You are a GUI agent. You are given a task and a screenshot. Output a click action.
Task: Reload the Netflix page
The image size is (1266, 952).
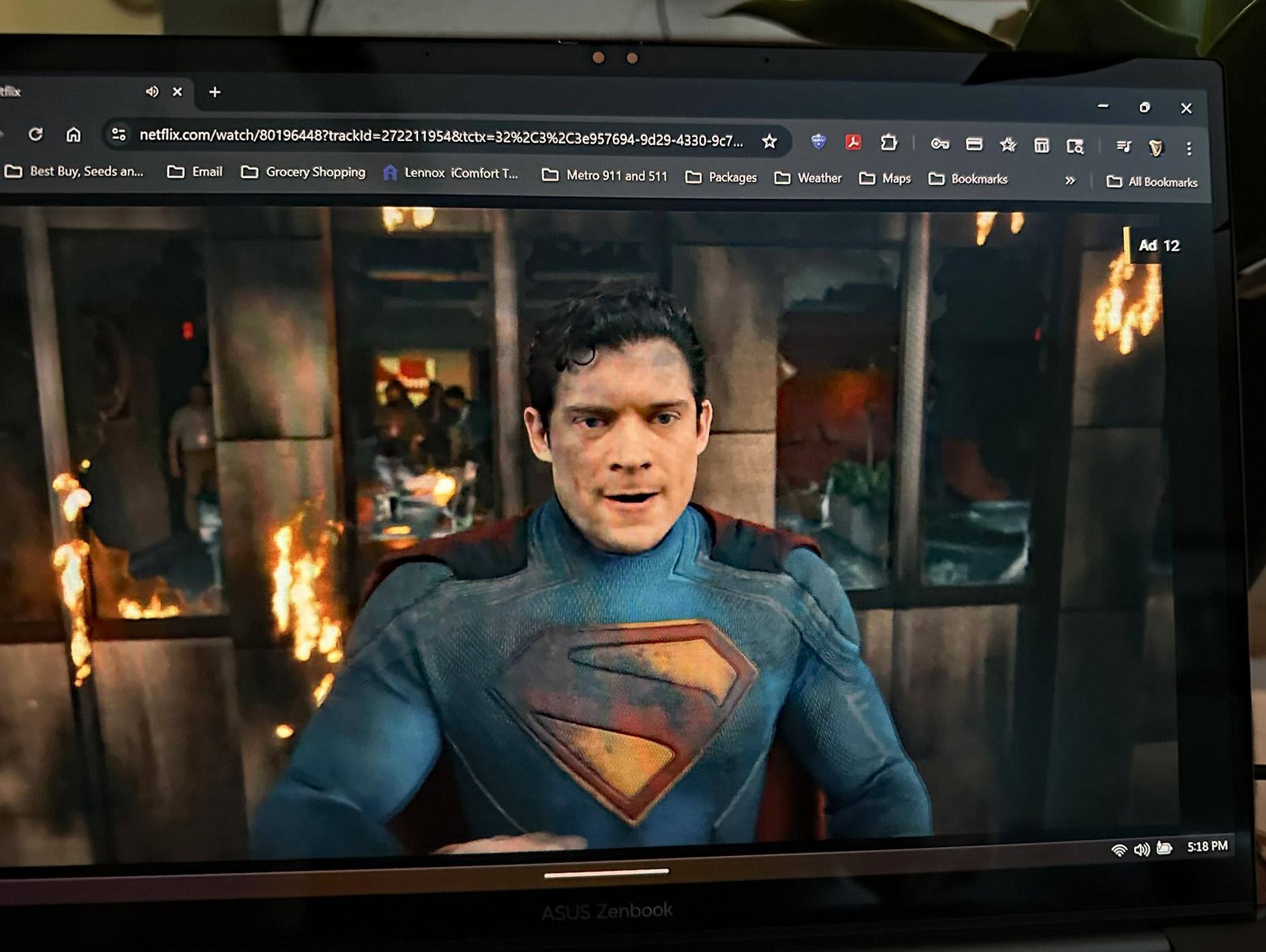point(35,135)
